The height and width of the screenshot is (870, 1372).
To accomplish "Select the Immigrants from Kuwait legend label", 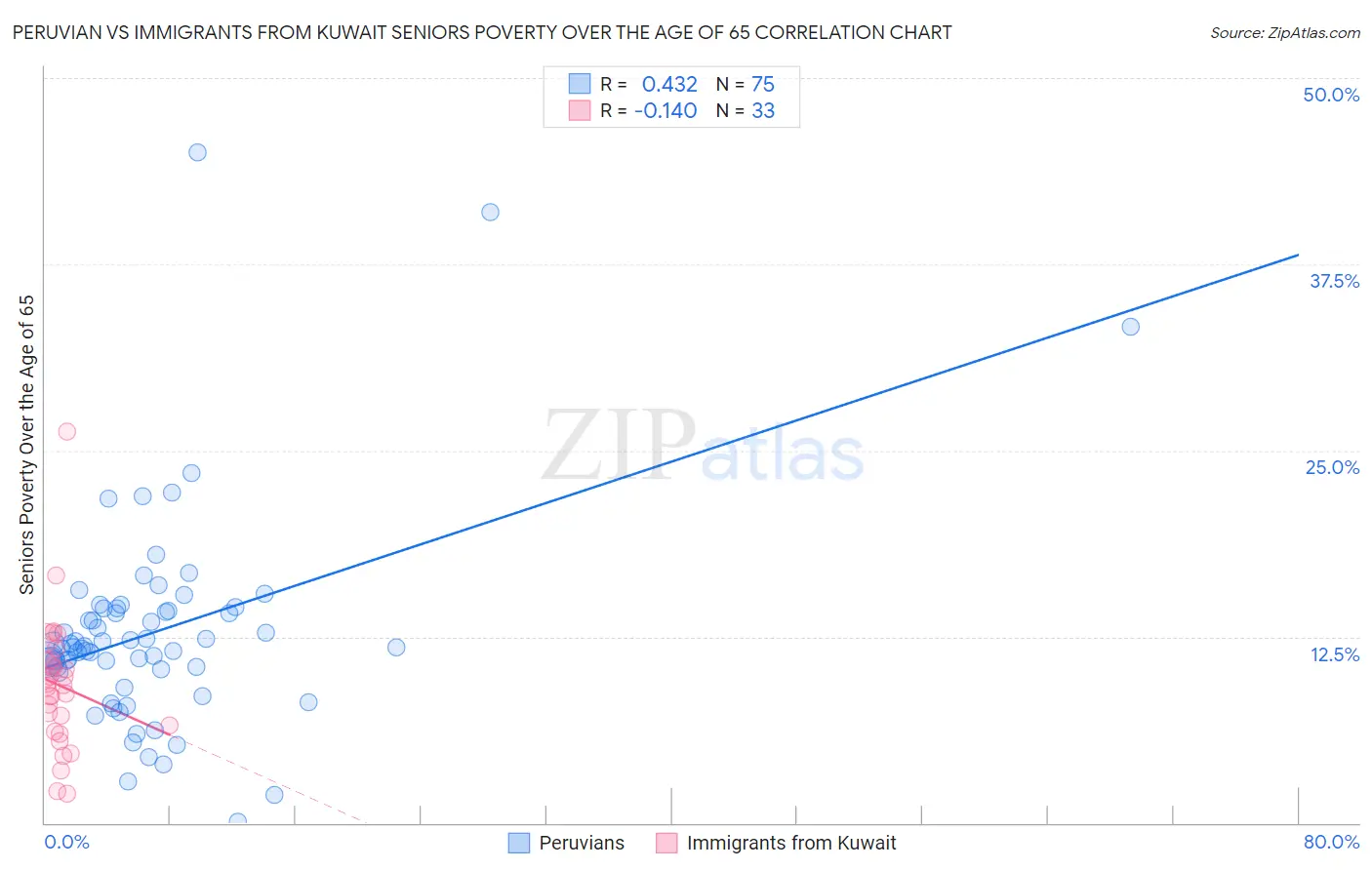I will click(790, 843).
